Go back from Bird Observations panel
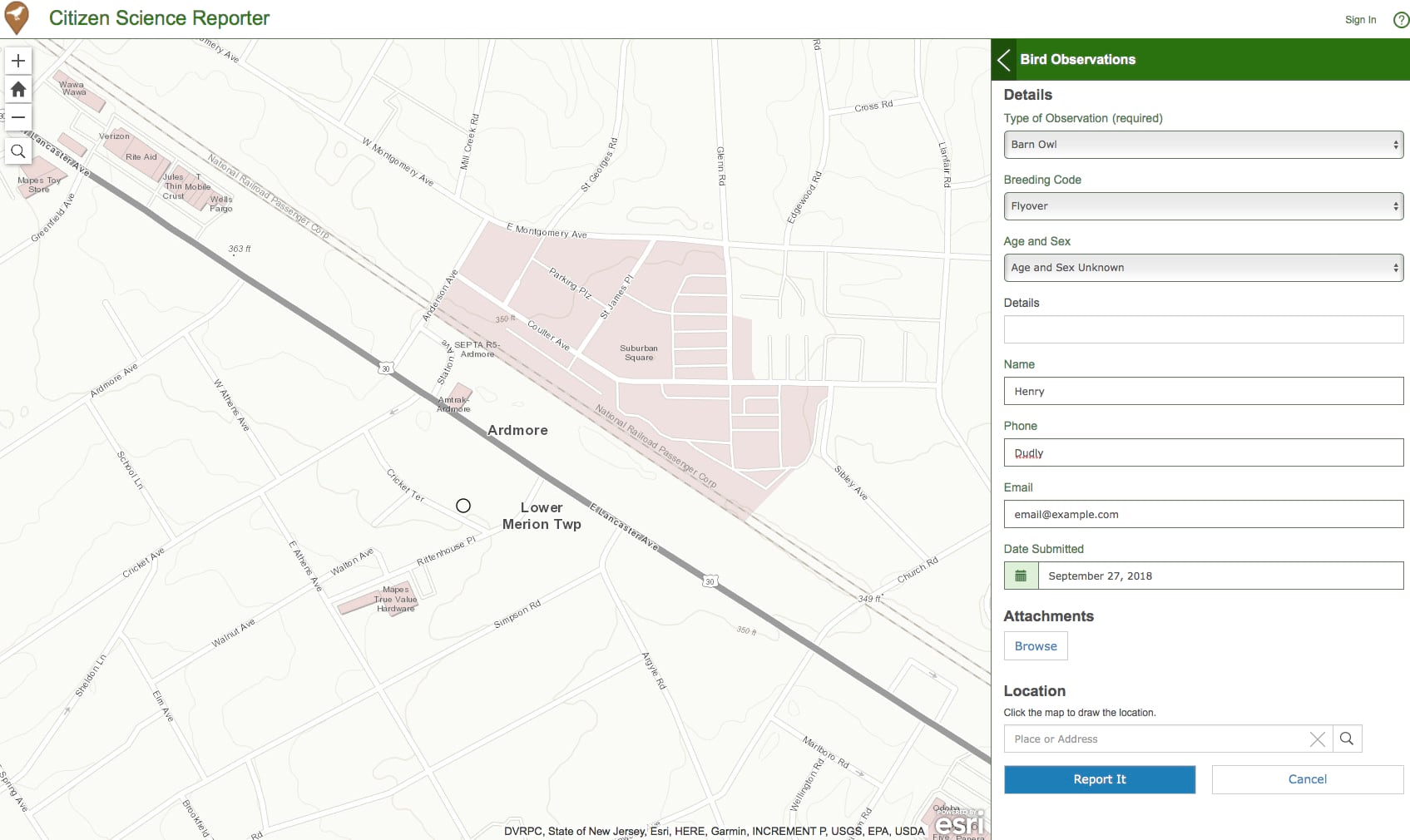This screenshot has height=840, width=1410. [1004, 59]
